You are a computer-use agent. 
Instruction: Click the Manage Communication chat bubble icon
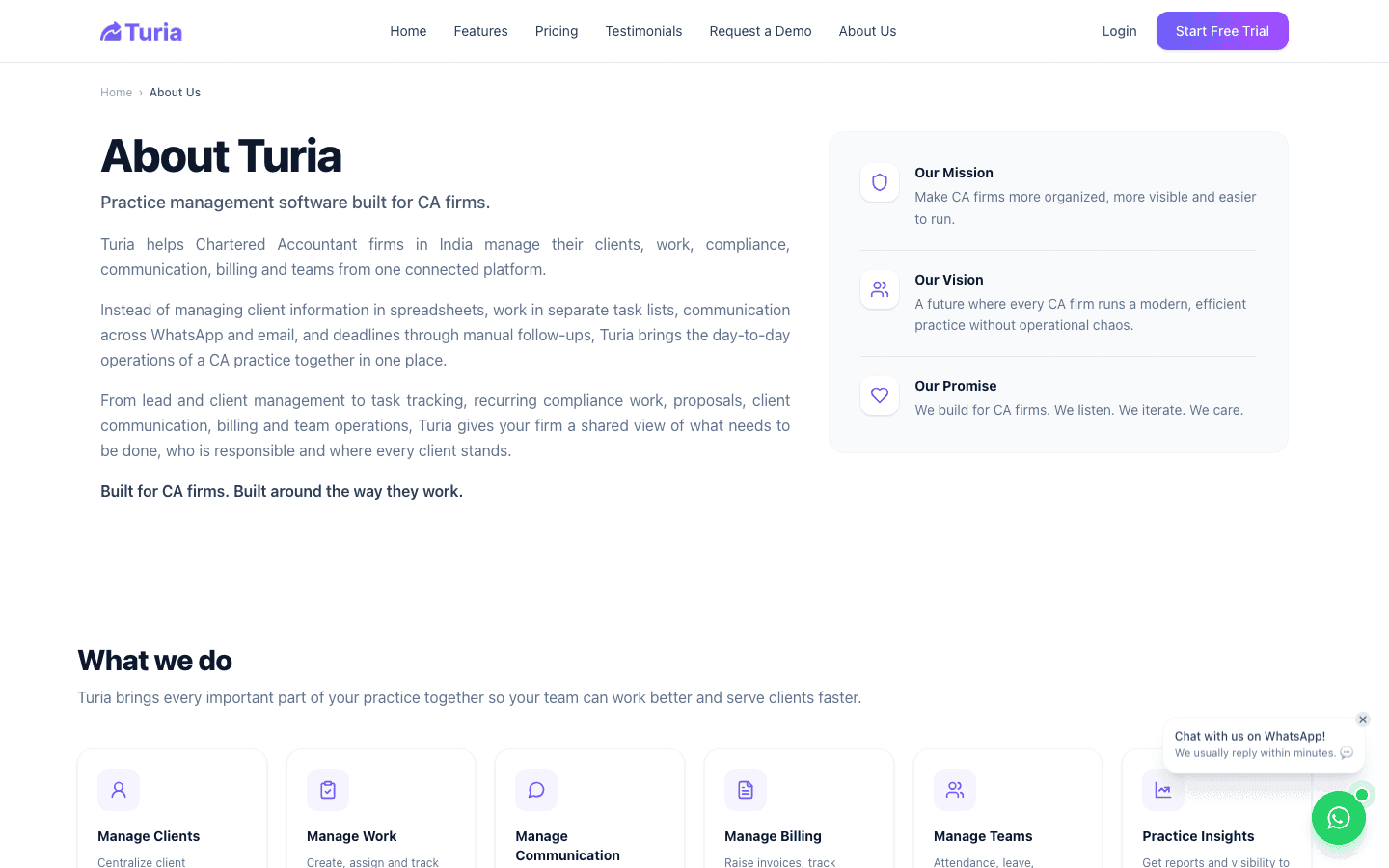pos(536,790)
